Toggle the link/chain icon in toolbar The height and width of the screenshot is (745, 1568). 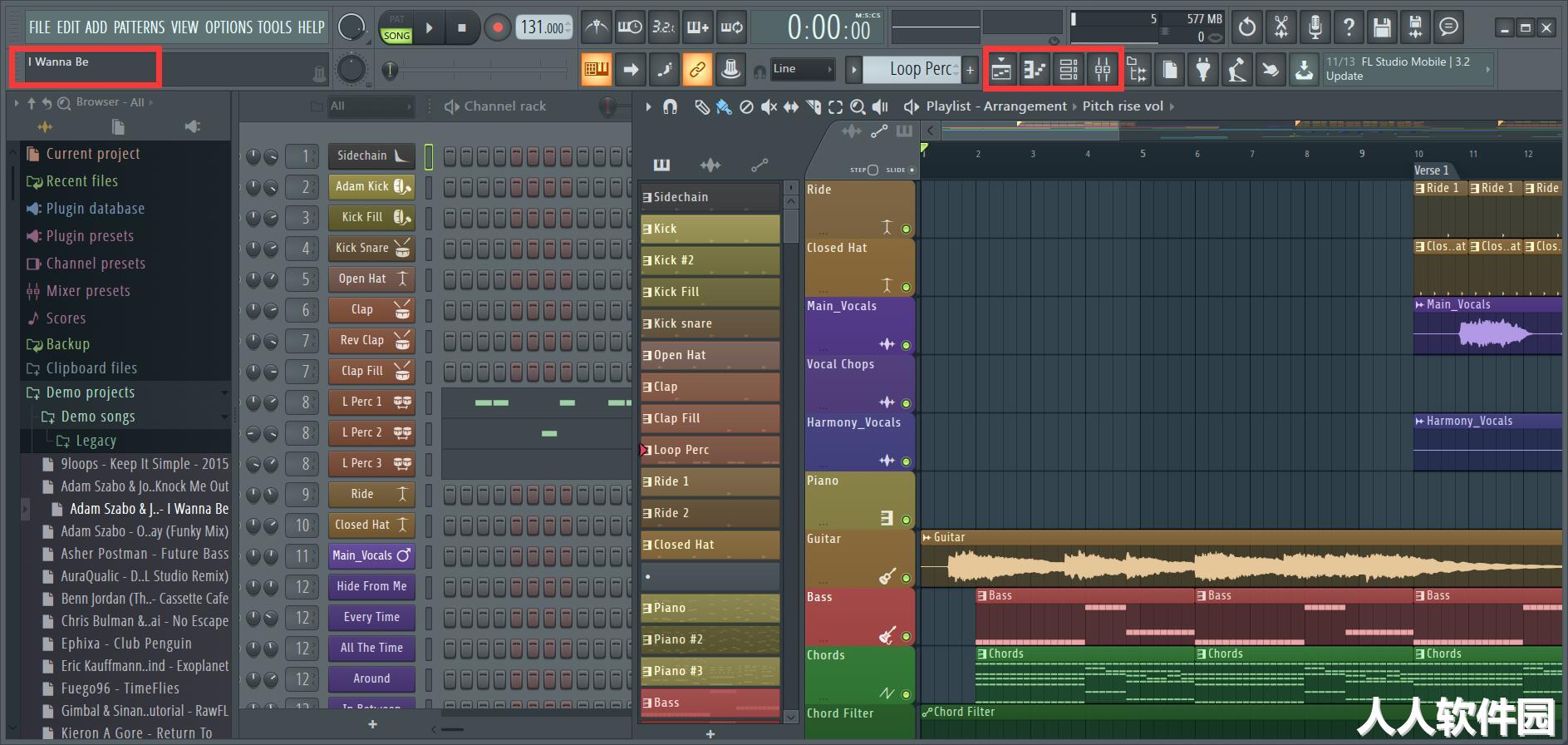(696, 70)
